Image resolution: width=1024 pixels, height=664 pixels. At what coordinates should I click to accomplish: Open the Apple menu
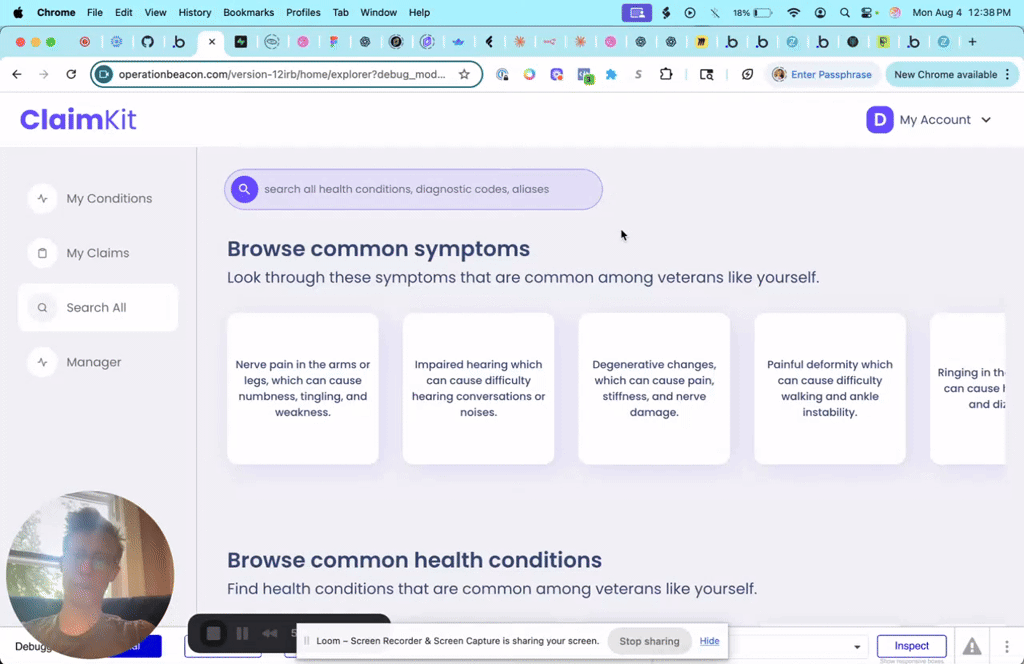pyautogui.click(x=18, y=12)
